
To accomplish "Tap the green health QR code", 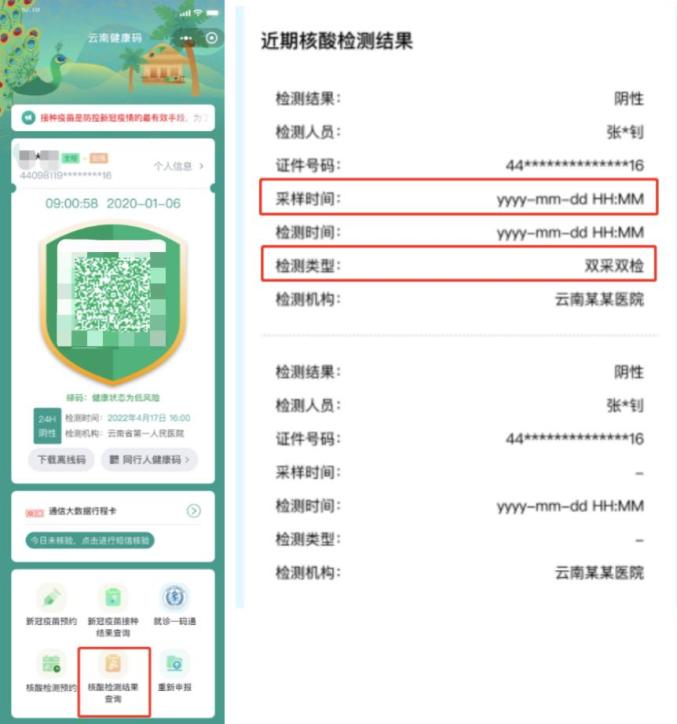I will tap(112, 293).
